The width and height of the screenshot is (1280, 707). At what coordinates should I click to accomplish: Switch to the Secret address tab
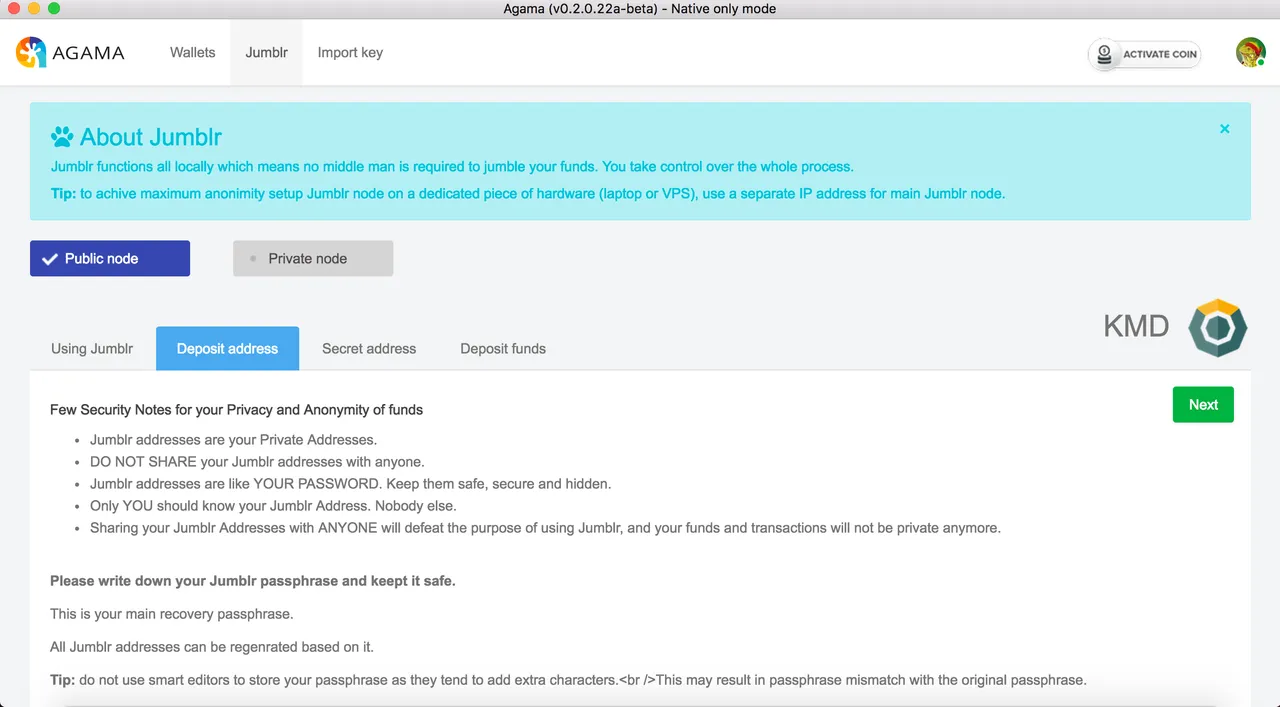[369, 348]
